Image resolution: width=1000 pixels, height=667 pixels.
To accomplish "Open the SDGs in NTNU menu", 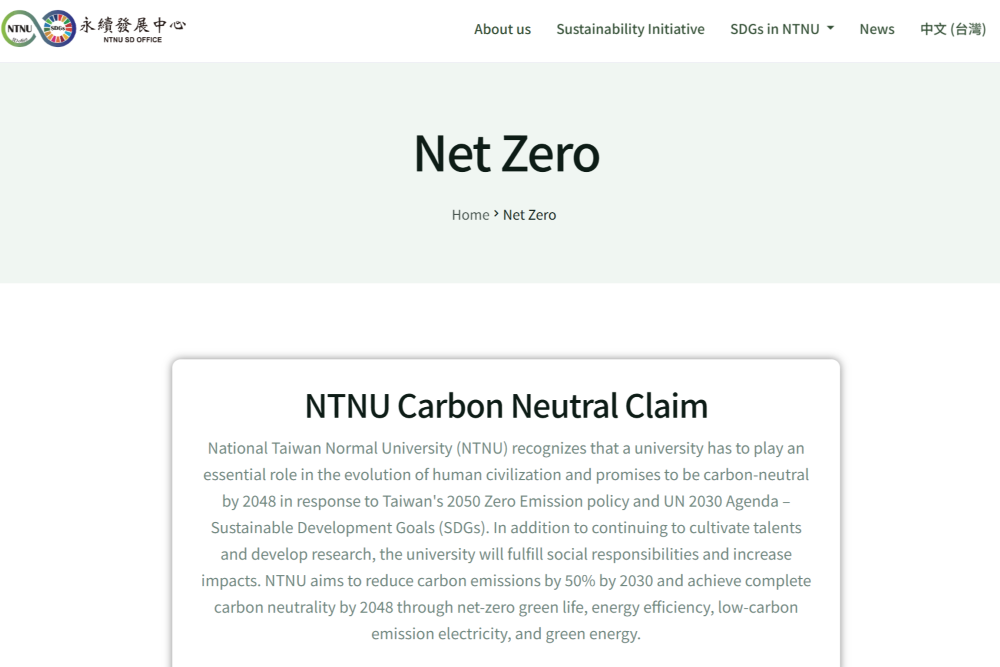I will (775, 29).
